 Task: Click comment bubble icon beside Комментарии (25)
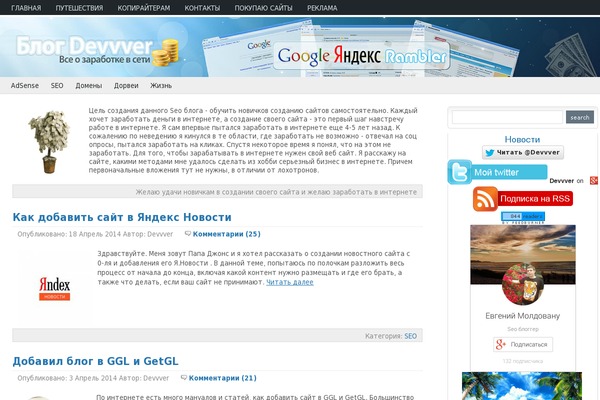(x=188, y=233)
